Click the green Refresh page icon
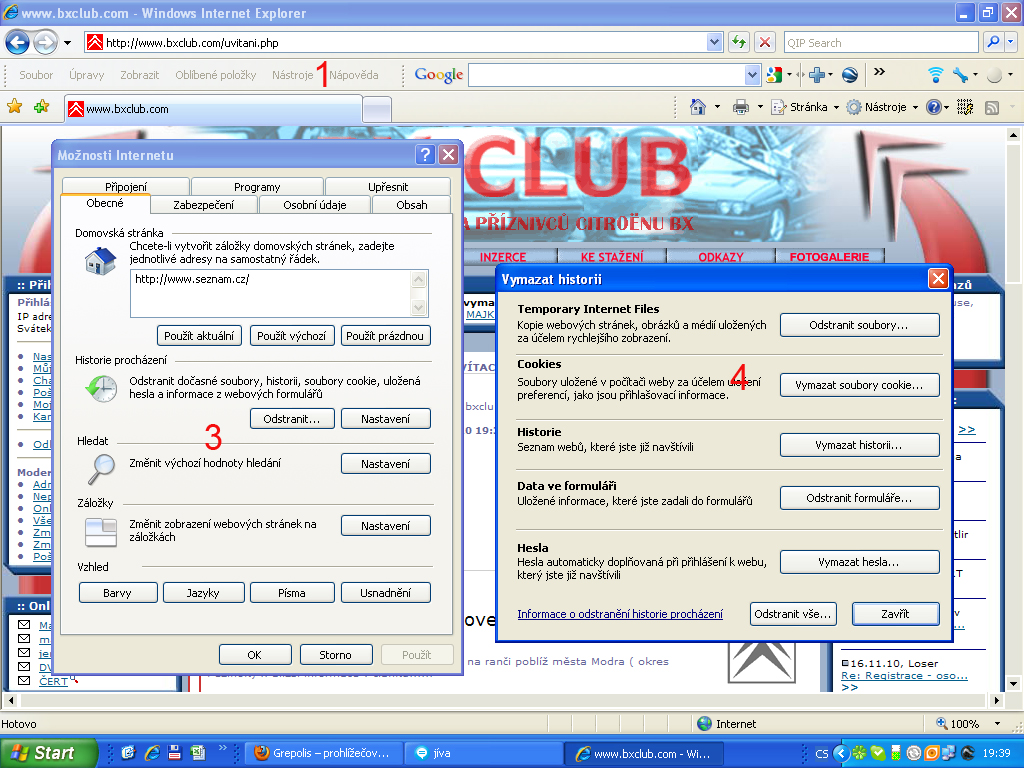Image resolution: width=1024 pixels, height=768 pixels. click(739, 42)
